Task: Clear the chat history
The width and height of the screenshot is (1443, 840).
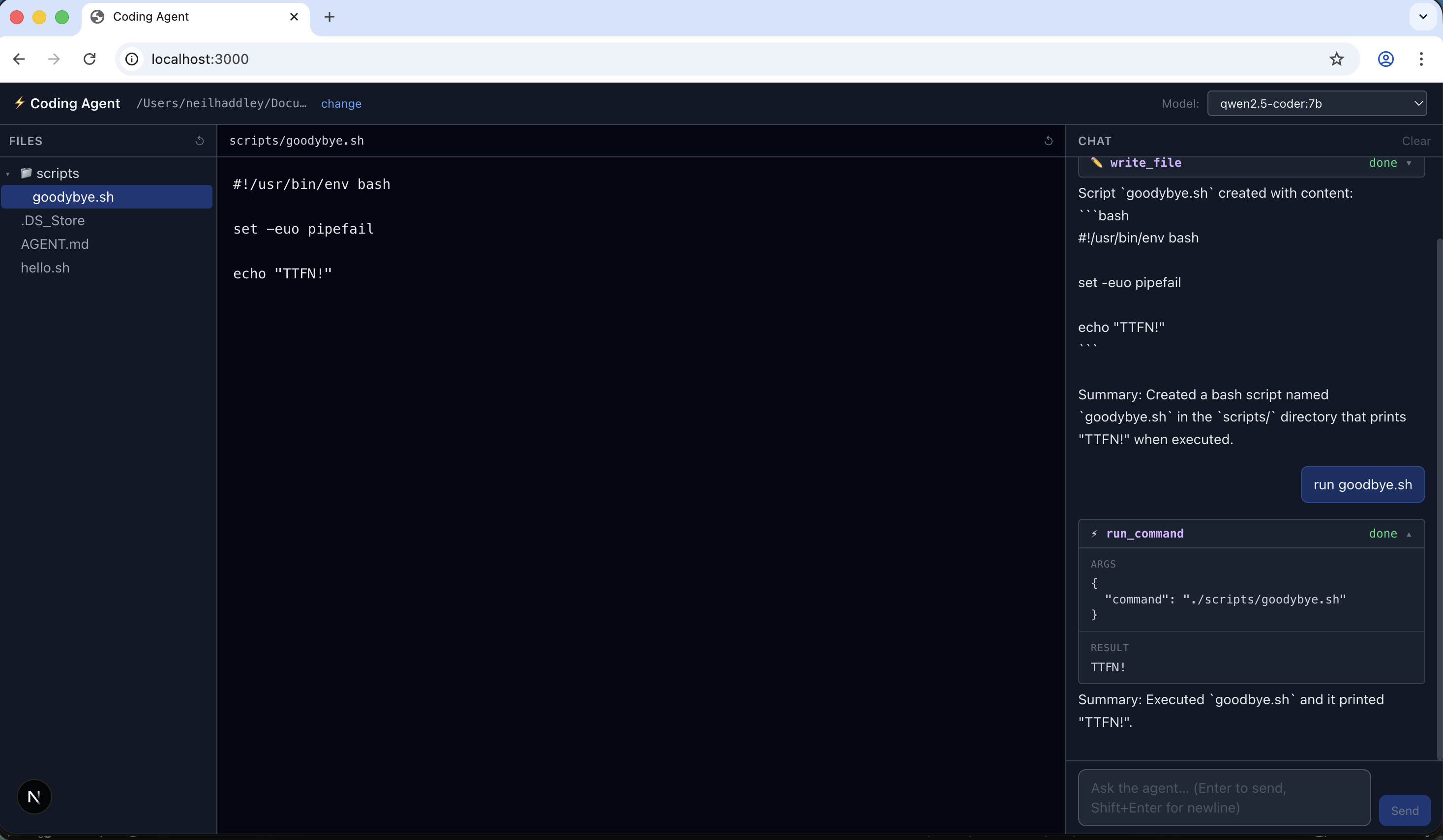Action: (x=1416, y=140)
